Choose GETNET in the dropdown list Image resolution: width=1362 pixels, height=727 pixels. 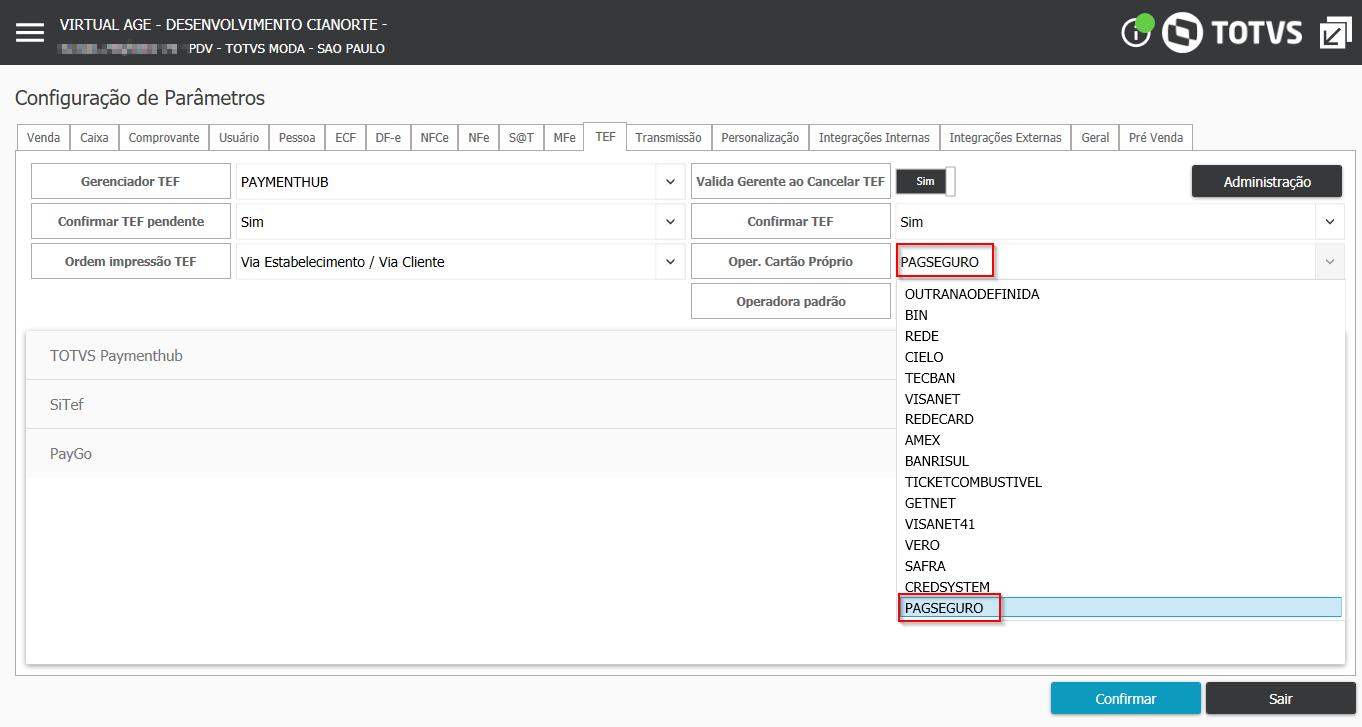(1120, 503)
